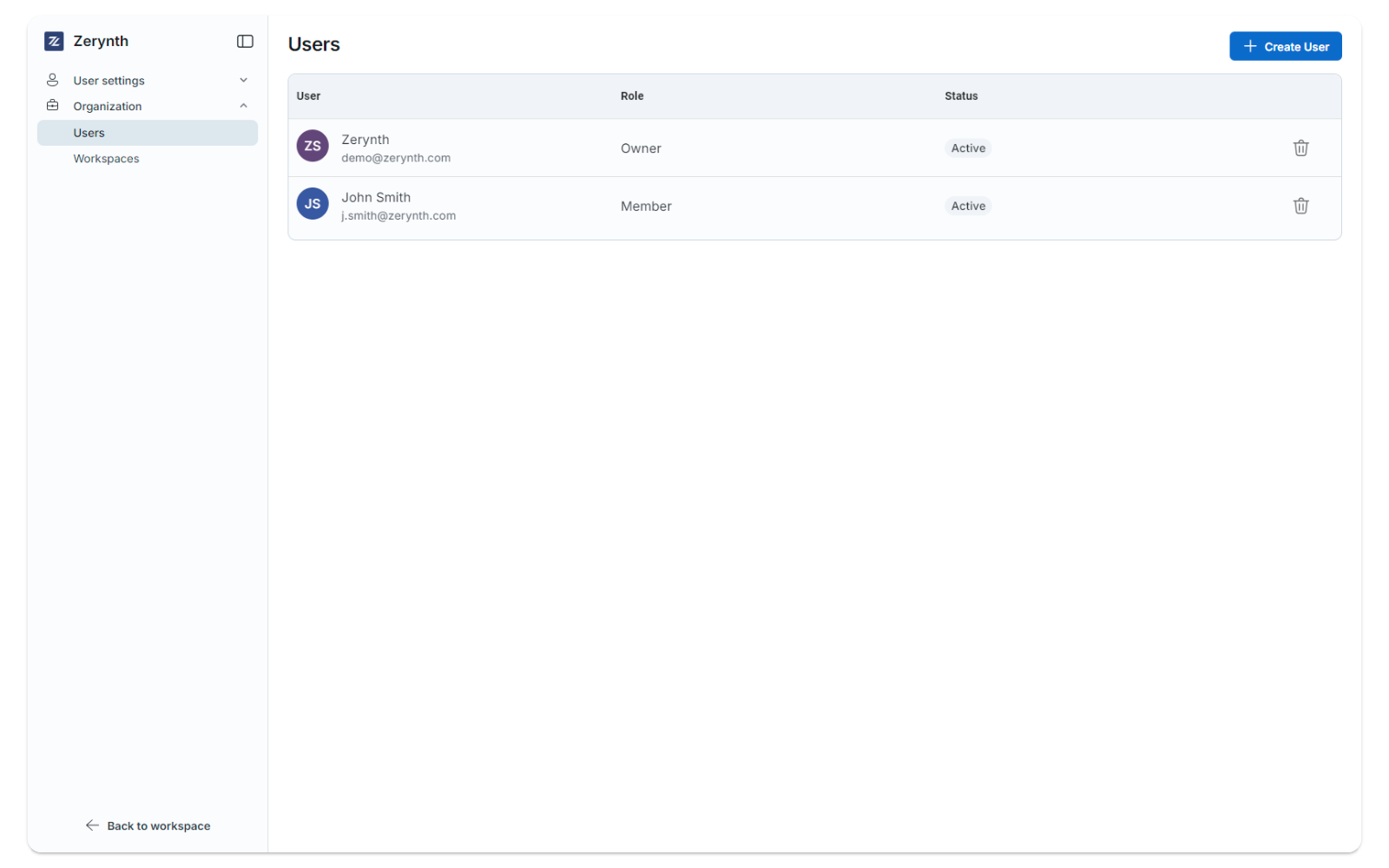The height and width of the screenshot is (868, 1389).
Task: Click the ZS avatar
Action: (x=313, y=146)
